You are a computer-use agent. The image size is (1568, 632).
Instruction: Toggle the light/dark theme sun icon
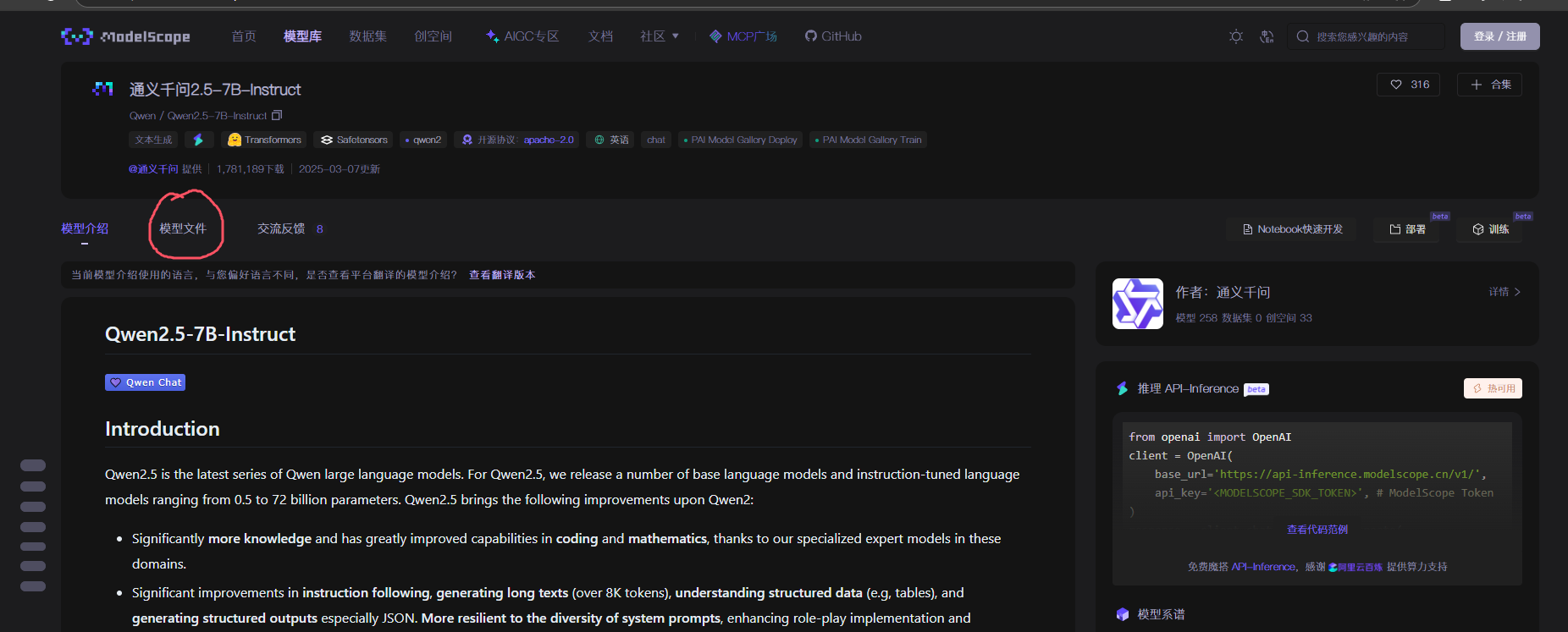tap(1236, 36)
